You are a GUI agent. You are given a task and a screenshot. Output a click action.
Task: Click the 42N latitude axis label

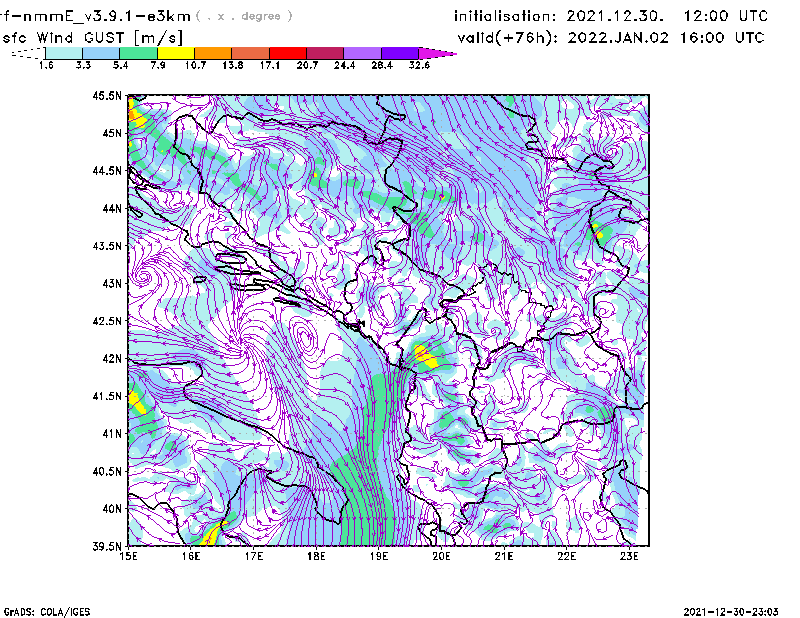point(111,358)
